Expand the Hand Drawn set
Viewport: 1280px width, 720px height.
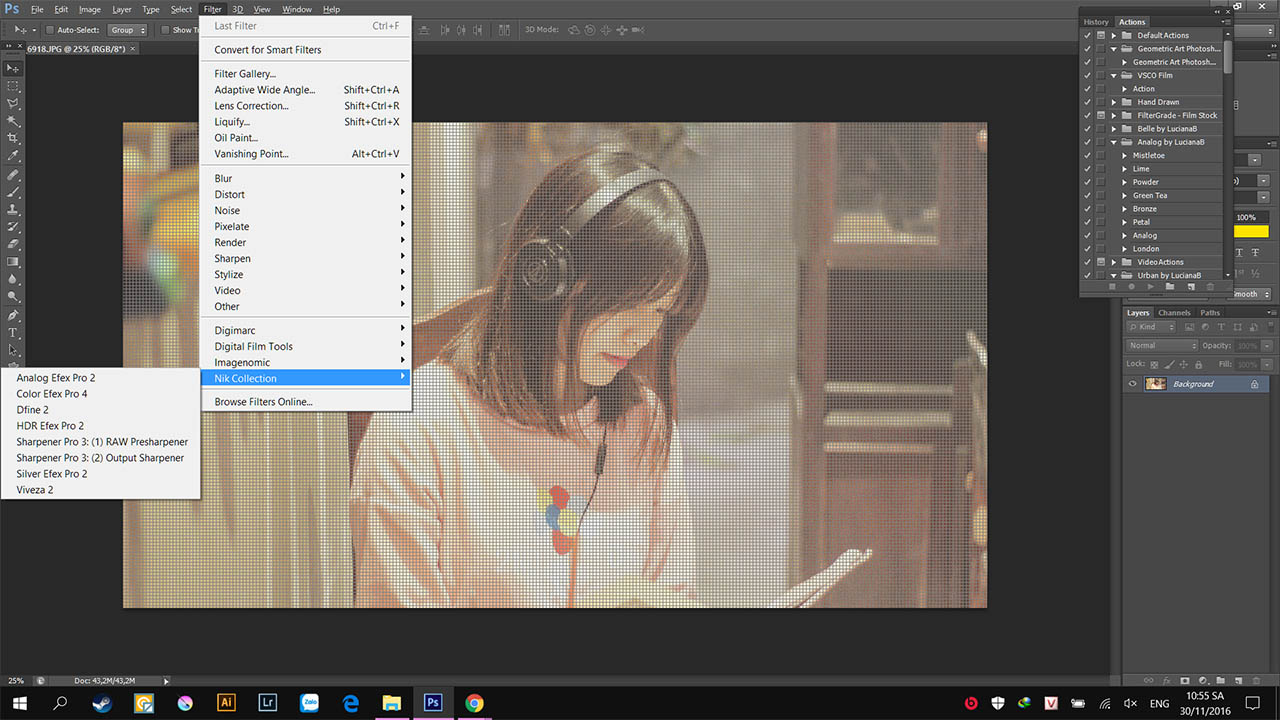1115,102
